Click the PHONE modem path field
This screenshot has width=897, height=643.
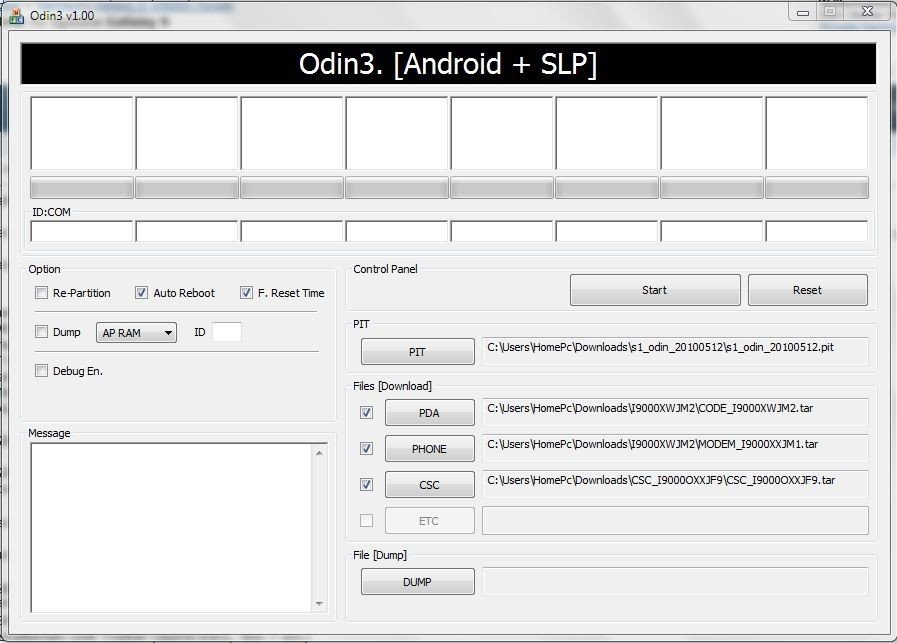pyautogui.click(x=675, y=448)
